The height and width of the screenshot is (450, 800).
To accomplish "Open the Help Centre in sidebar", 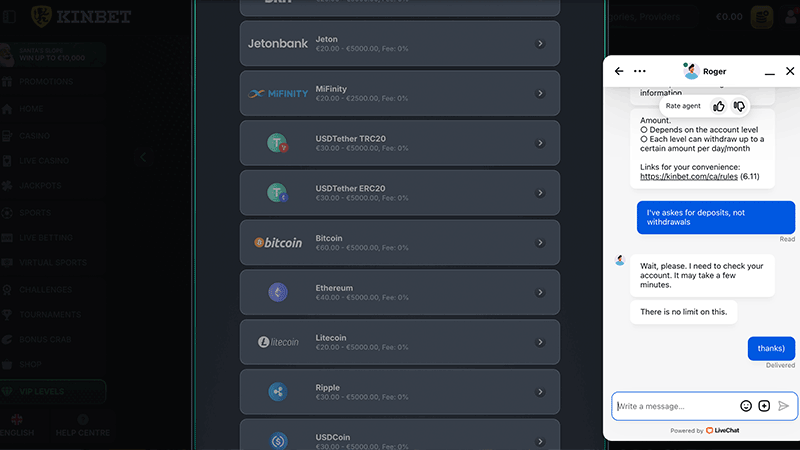I will pos(83,427).
